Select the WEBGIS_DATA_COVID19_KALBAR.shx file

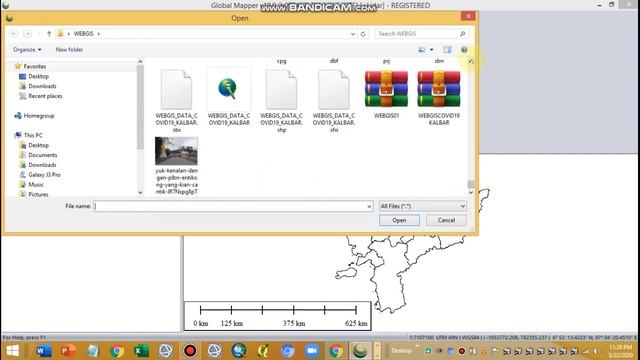334,89
